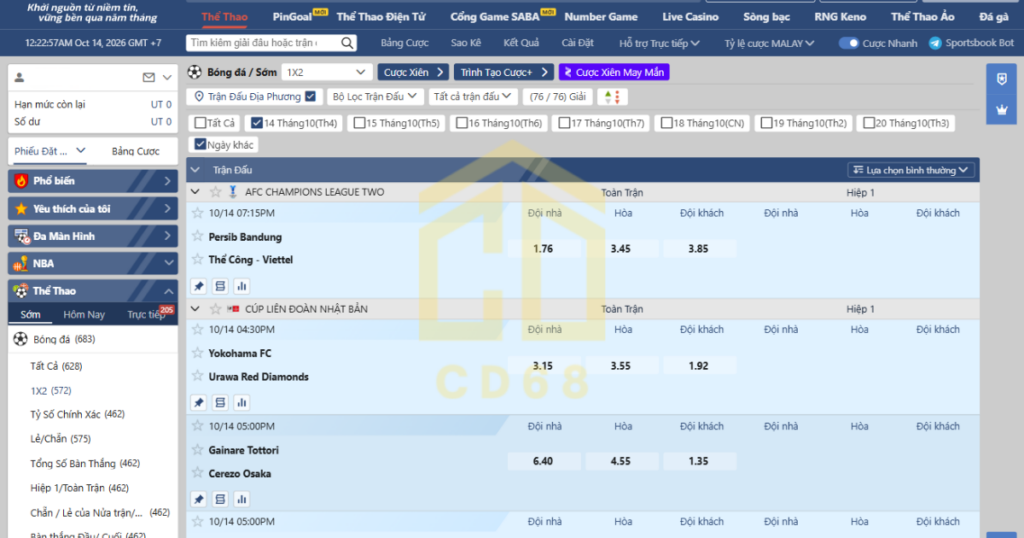The width and height of the screenshot is (1024, 538).
Task: Check the Tất Cả date checkbox
Action: coord(200,123)
